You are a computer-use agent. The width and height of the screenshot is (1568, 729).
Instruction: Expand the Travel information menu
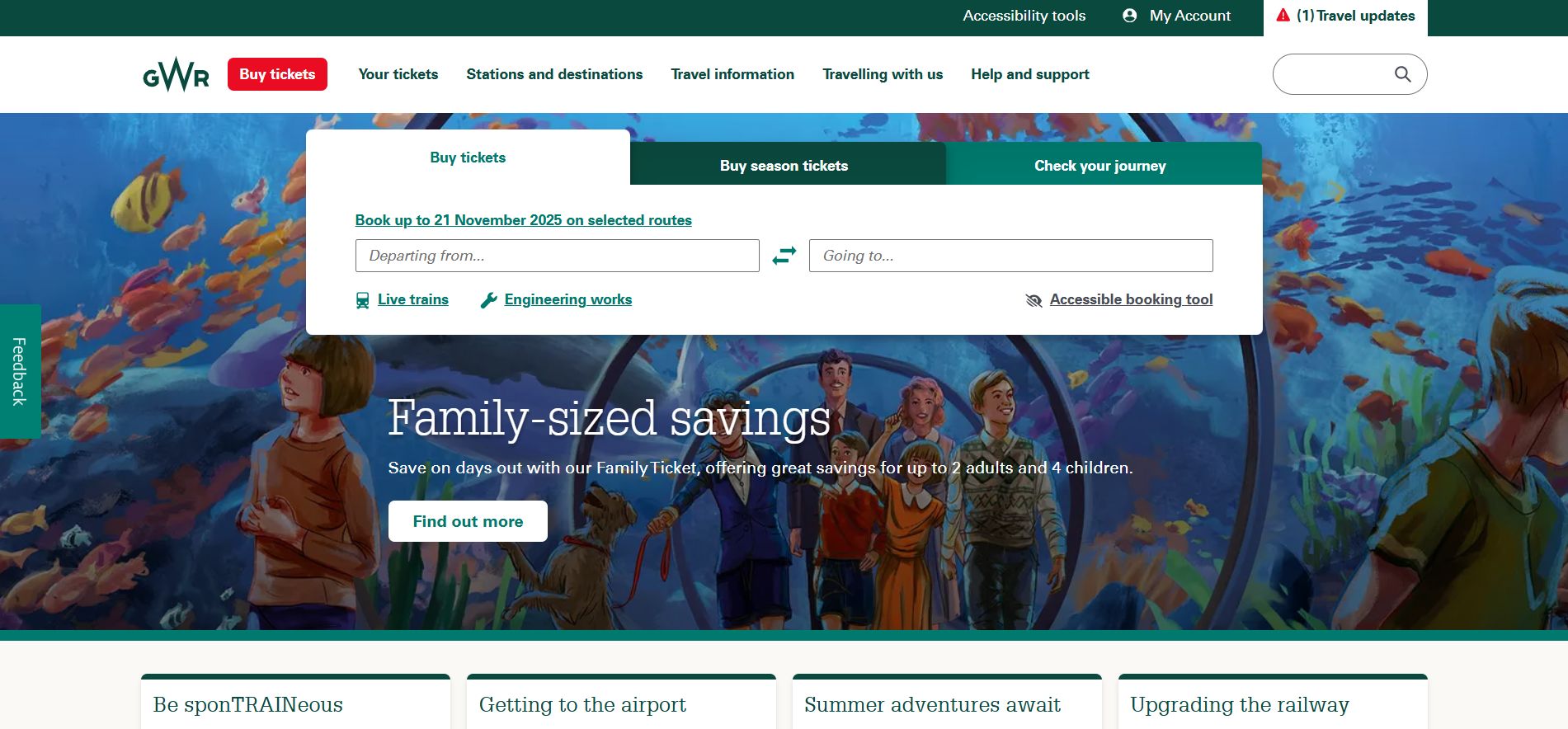(x=732, y=74)
